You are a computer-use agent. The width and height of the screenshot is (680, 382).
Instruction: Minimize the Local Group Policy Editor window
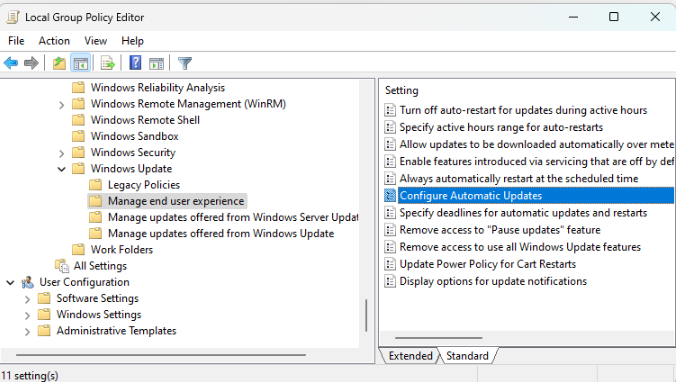573,17
